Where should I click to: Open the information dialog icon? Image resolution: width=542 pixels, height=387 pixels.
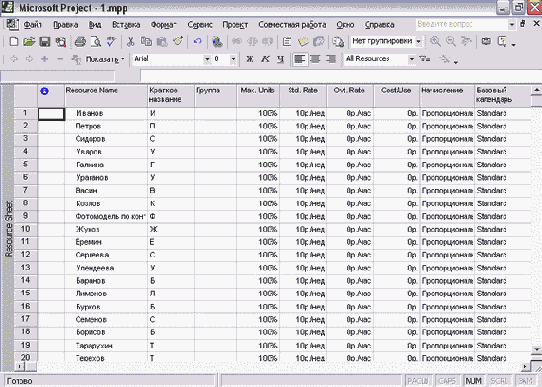(x=287, y=42)
